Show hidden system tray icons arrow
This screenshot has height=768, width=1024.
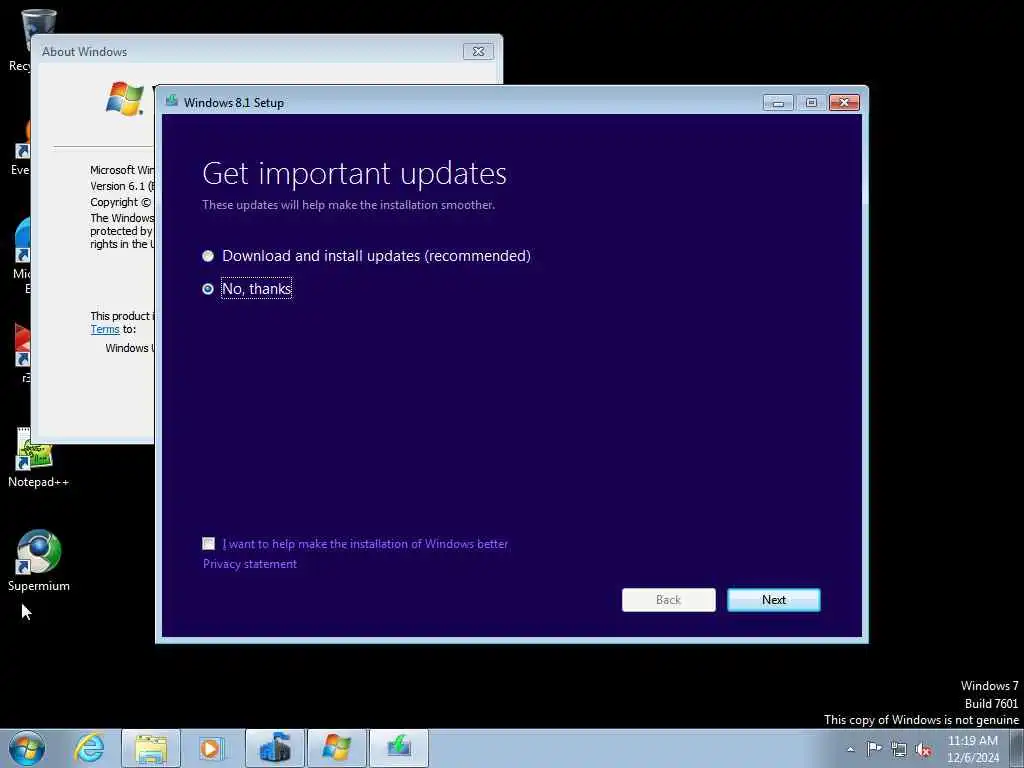(x=850, y=749)
